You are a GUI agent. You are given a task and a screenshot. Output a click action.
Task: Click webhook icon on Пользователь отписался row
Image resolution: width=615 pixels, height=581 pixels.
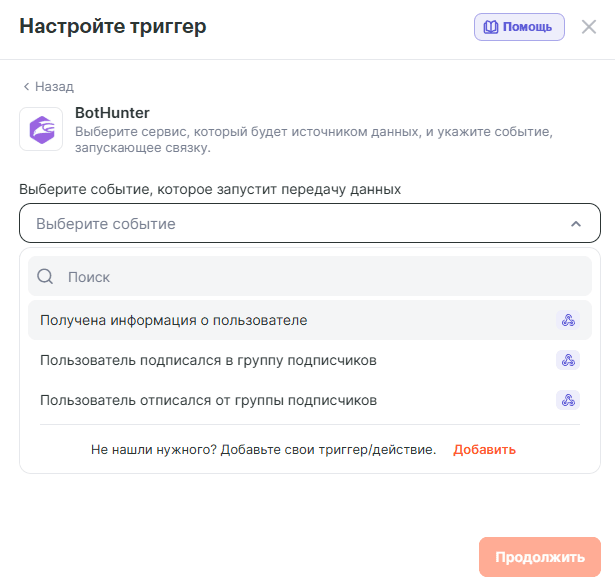[568, 400]
